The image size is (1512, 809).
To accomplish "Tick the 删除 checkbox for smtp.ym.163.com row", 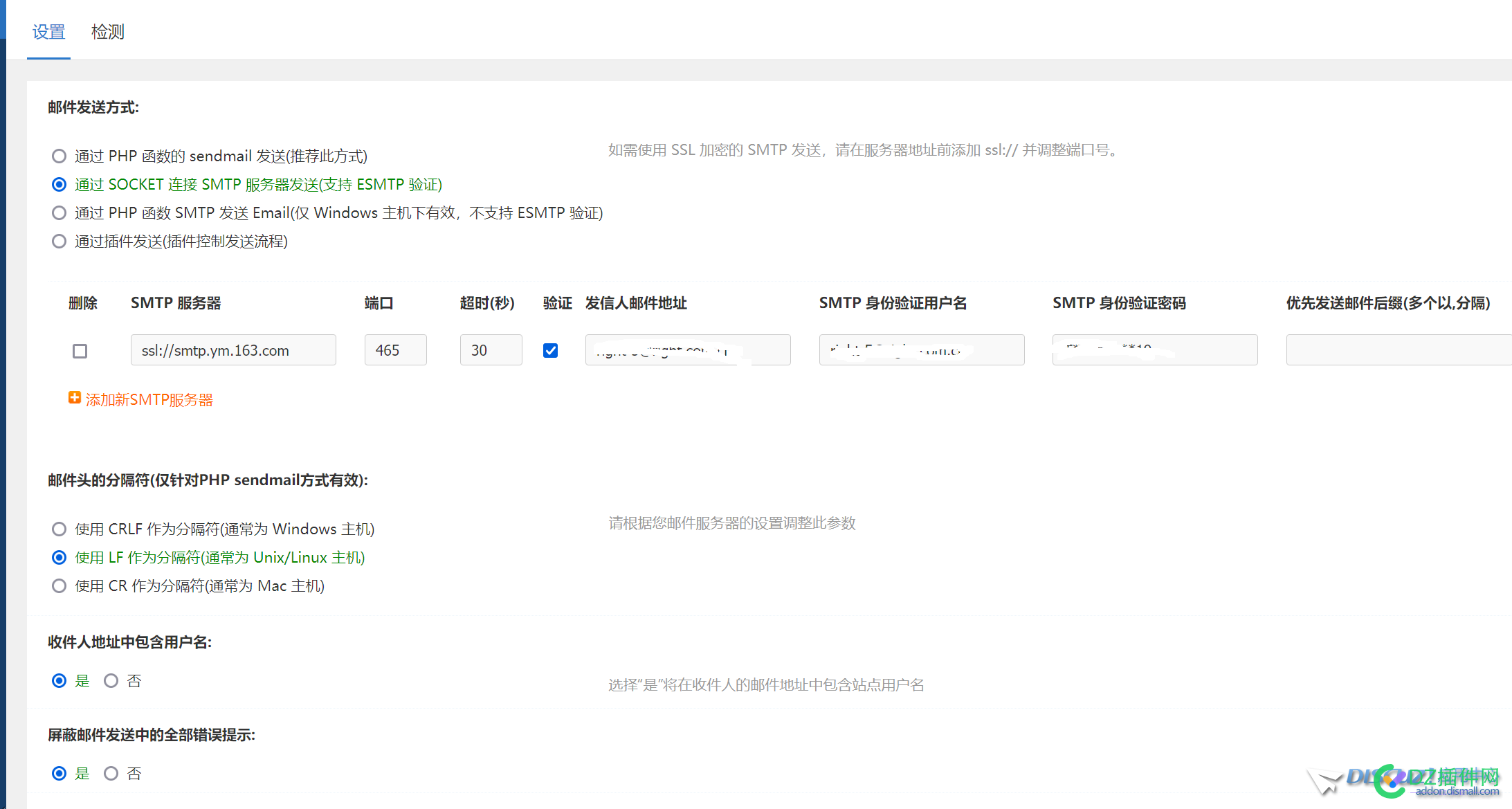I will [x=80, y=351].
